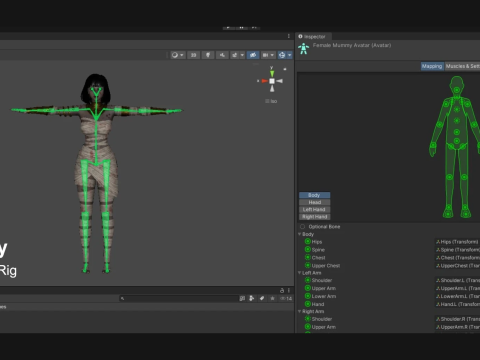This screenshot has width=480, height=360.
Task: Open Project panel three-dot menu
Action: click(x=289, y=290)
